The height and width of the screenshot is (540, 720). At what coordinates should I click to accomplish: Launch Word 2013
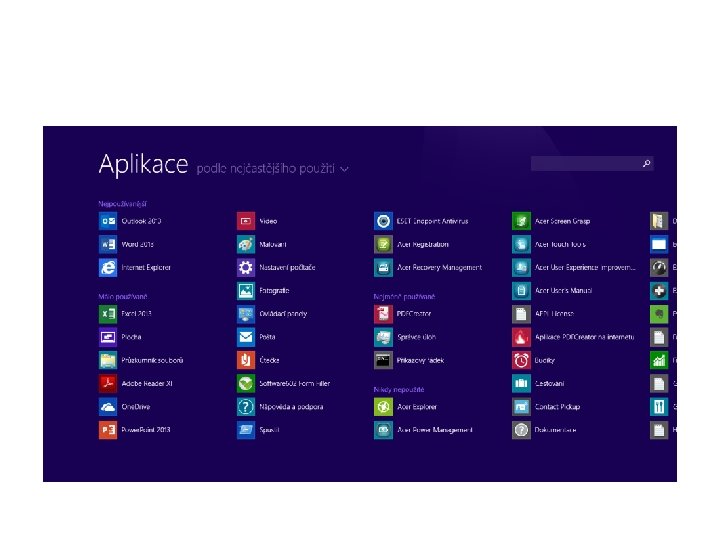coord(126,244)
